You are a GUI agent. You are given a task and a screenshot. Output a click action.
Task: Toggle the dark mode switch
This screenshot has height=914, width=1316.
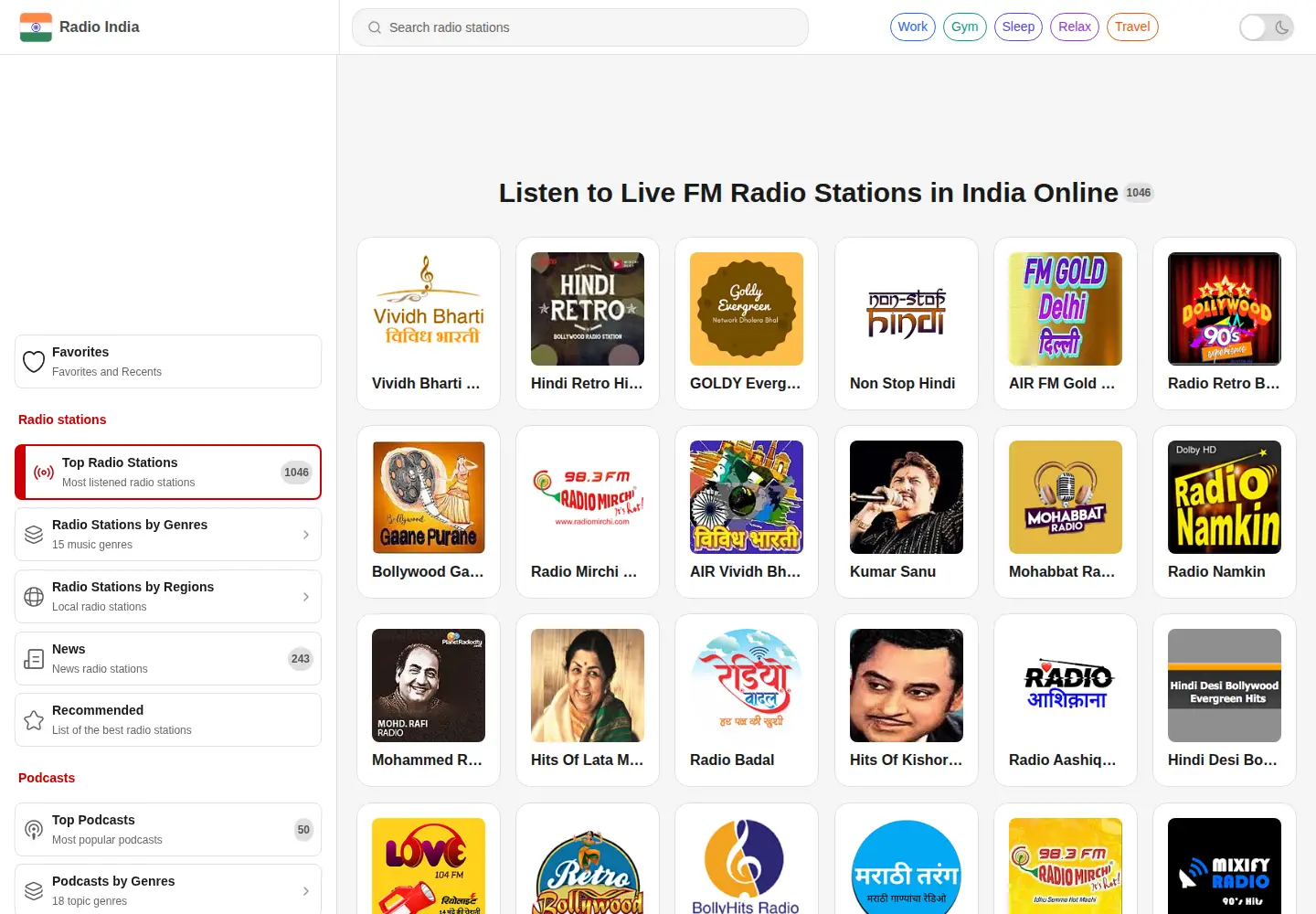click(x=1267, y=27)
